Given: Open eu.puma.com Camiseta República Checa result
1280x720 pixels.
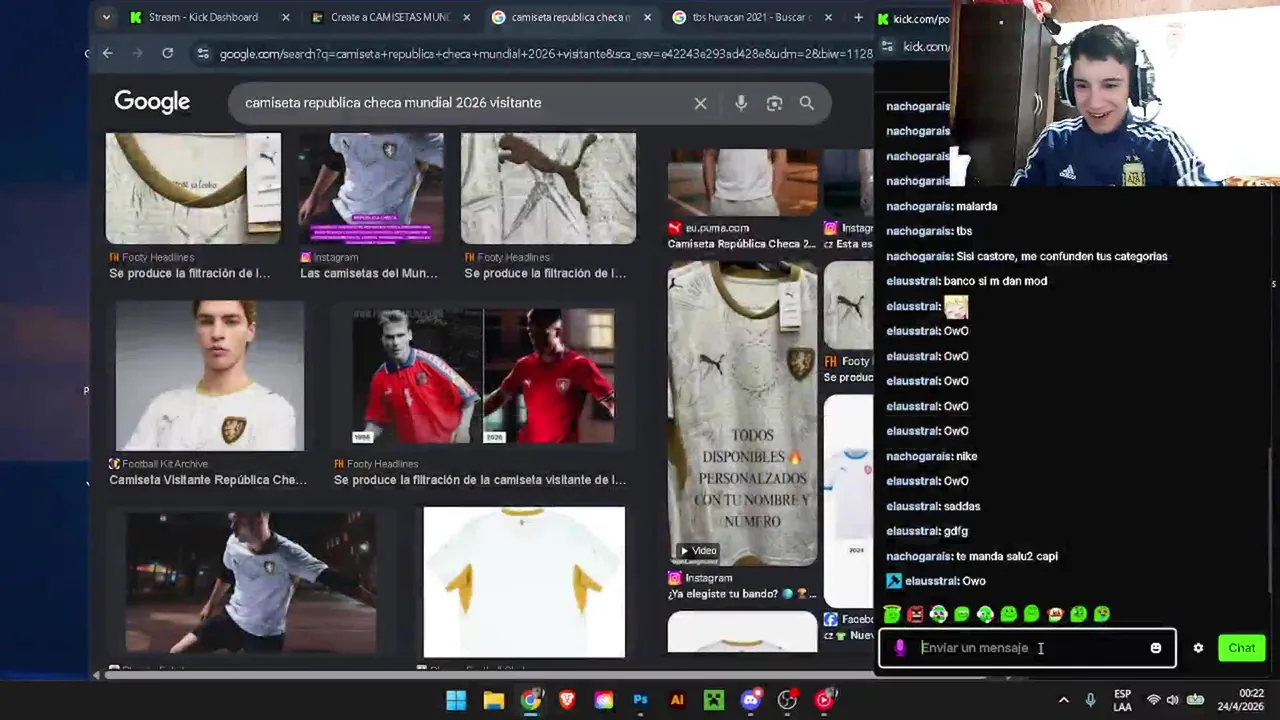Looking at the screenshot, I should [x=742, y=244].
